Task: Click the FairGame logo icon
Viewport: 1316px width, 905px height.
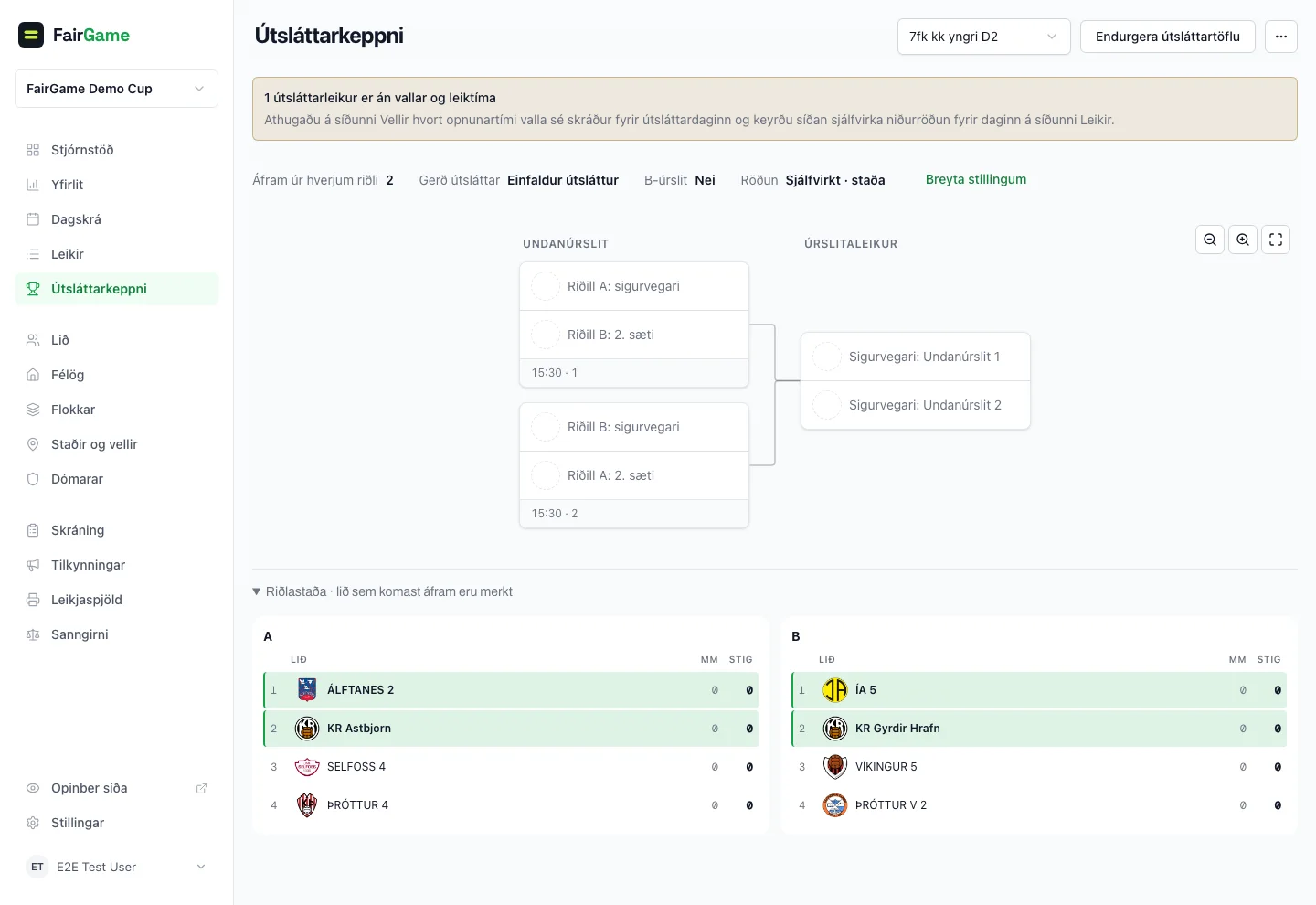Action: (x=31, y=35)
